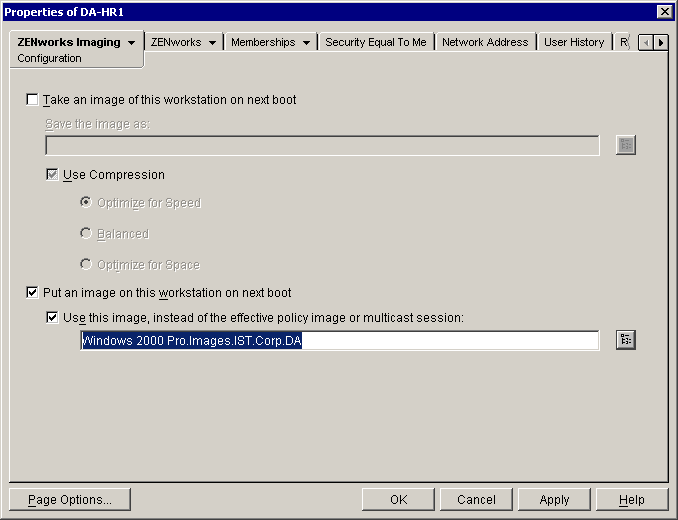Open the Network Address tab
678x520 pixels.
(x=485, y=42)
